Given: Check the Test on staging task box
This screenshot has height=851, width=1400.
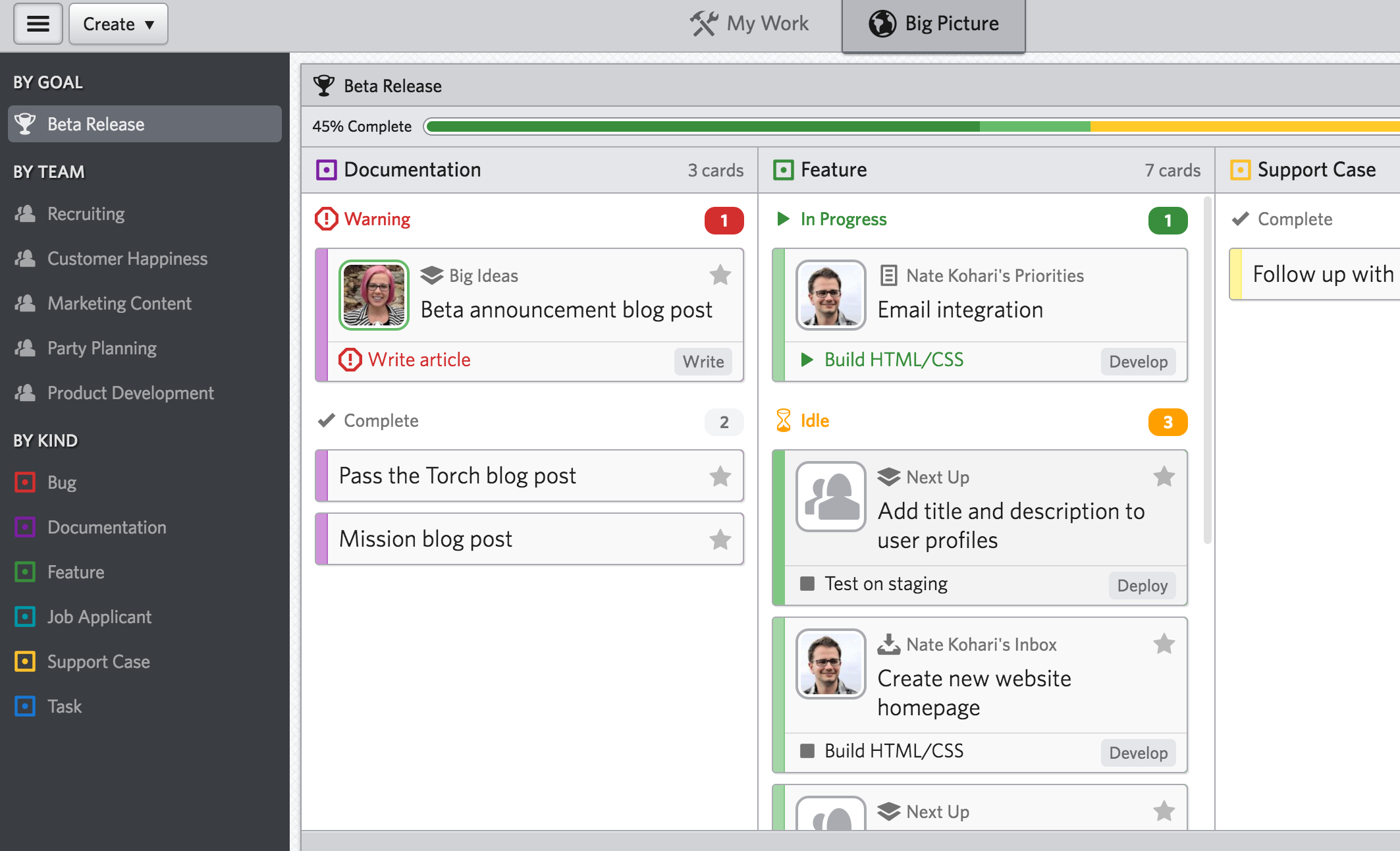Looking at the screenshot, I should click(807, 584).
